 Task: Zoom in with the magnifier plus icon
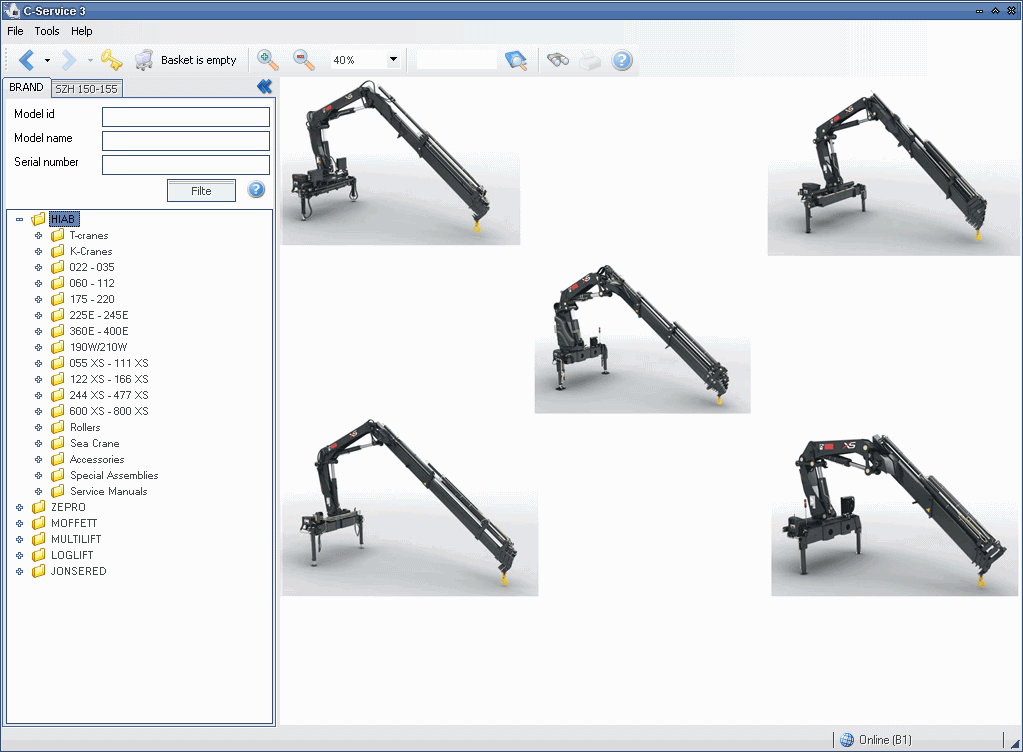[x=267, y=59]
